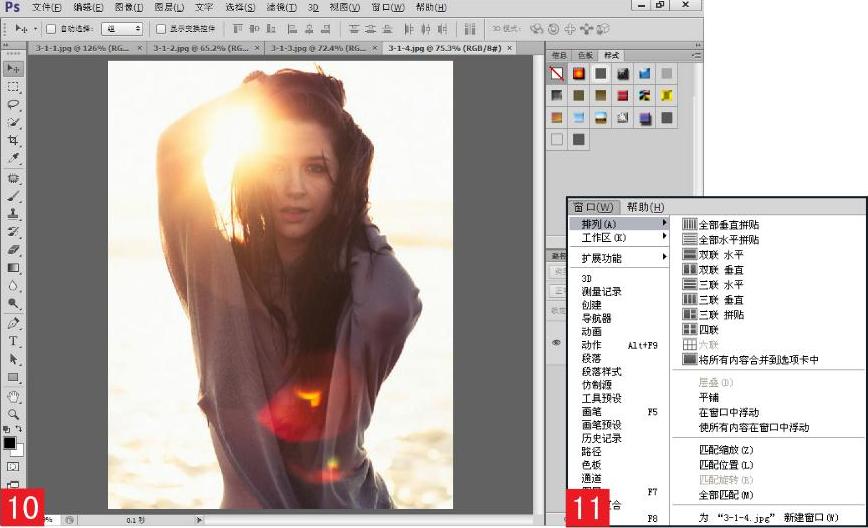This screenshot has width=868, height=528.
Task: Open the 文件(F) menu
Action: 46,7
